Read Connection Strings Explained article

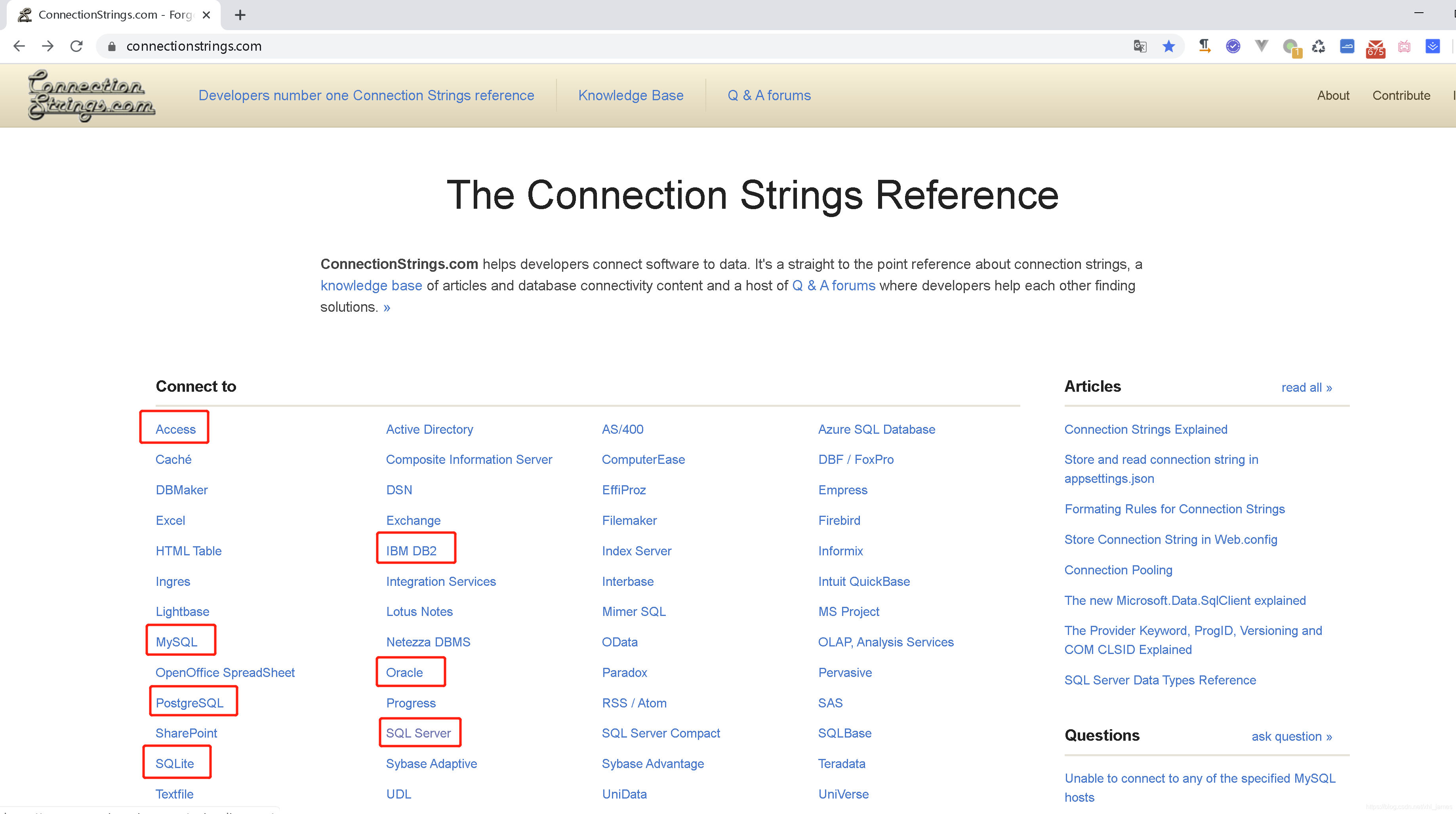coord(1146,429)
